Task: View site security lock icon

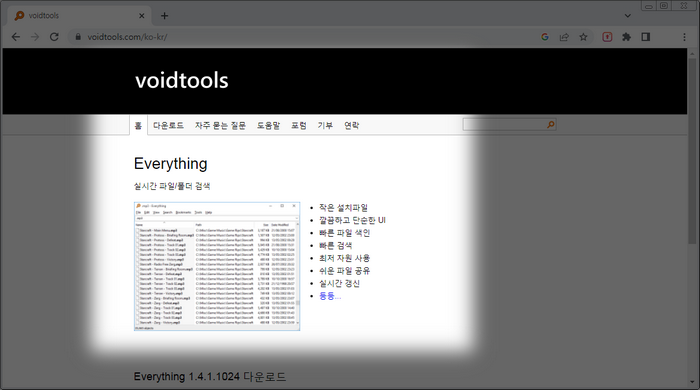Action: [78, 37]
